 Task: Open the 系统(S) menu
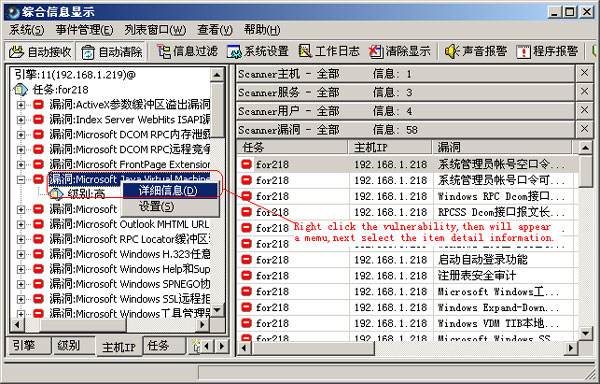(x=26, y=30)
